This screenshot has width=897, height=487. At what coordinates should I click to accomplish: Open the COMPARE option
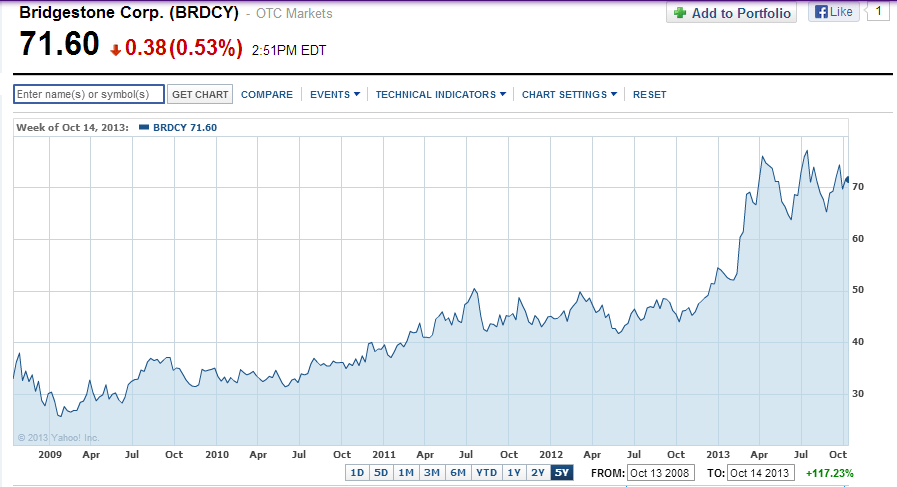267,94
